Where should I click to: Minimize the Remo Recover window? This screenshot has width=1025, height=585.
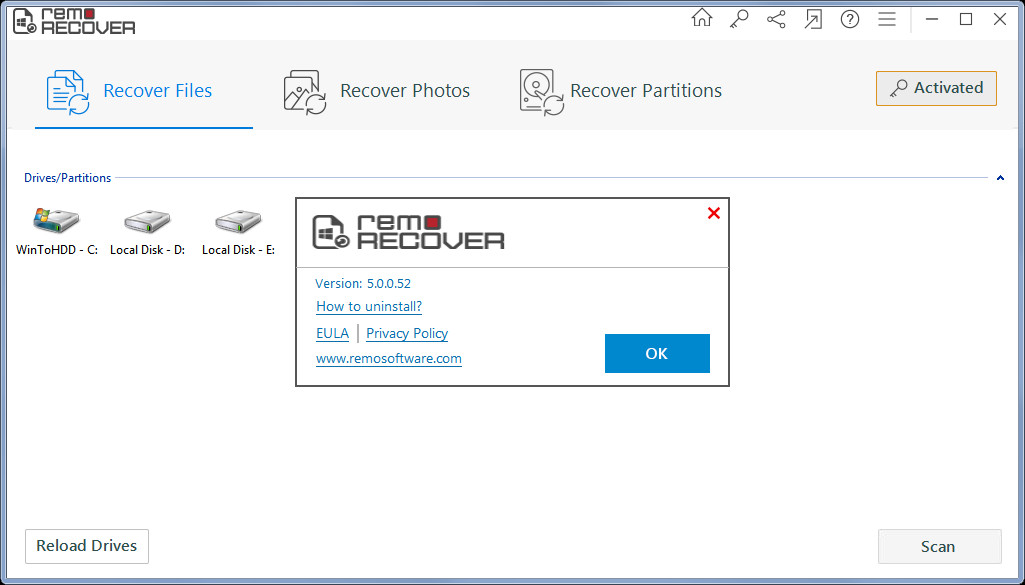932,20
